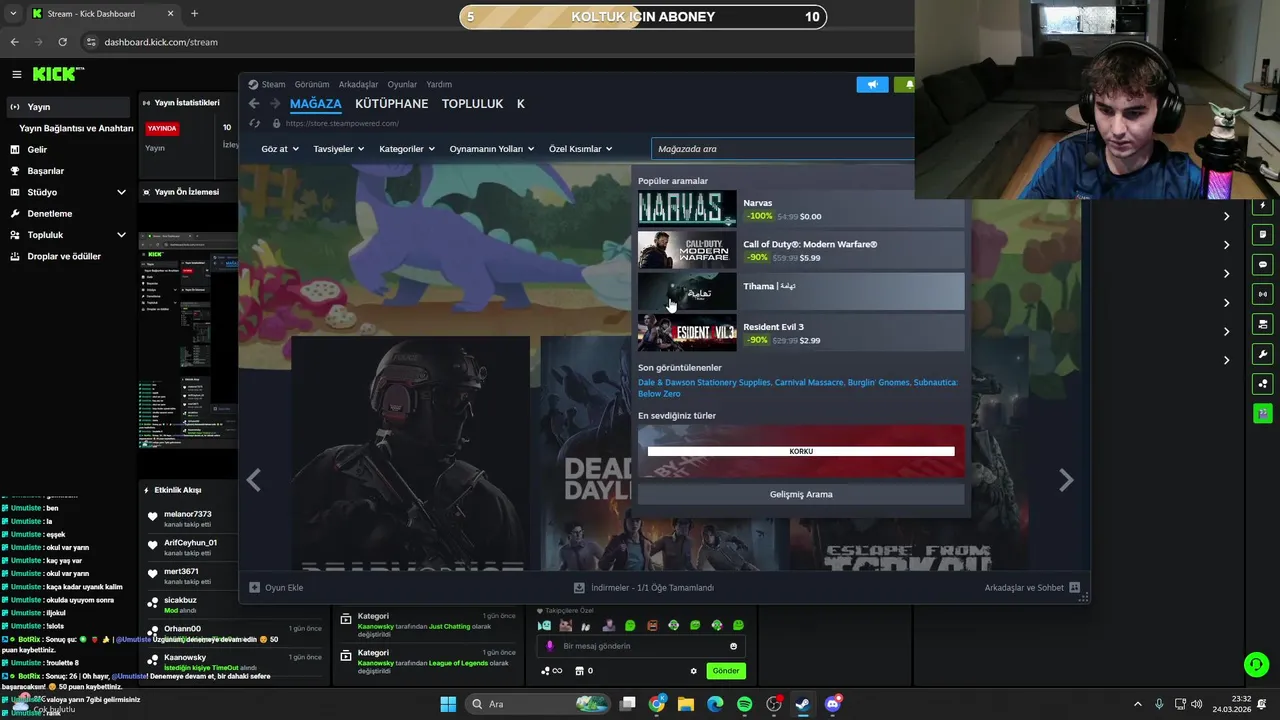Click the lightning bolt icon in Kick right rail
Viewport: 1280px width, 720px height.
point(1263,206)
